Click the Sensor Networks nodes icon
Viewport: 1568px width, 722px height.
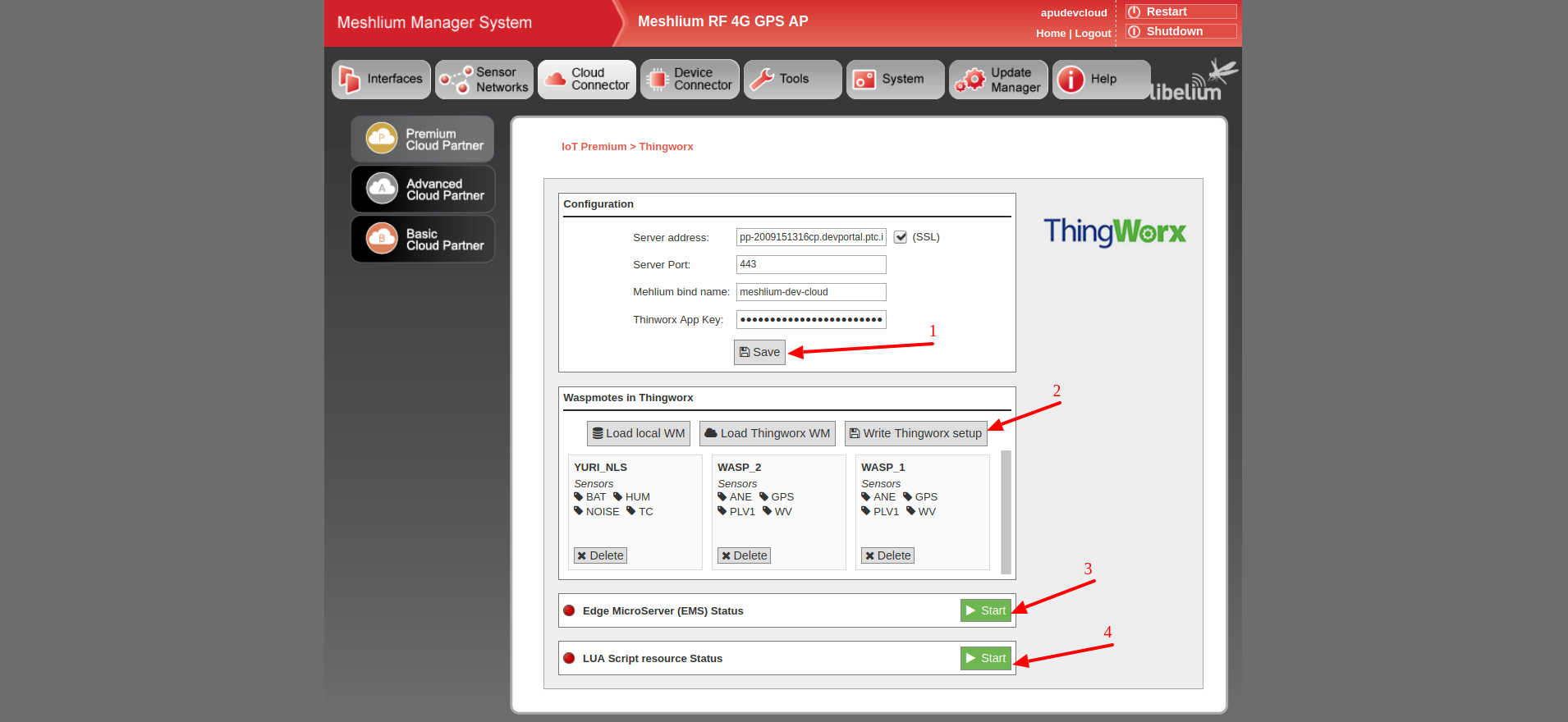456,80
